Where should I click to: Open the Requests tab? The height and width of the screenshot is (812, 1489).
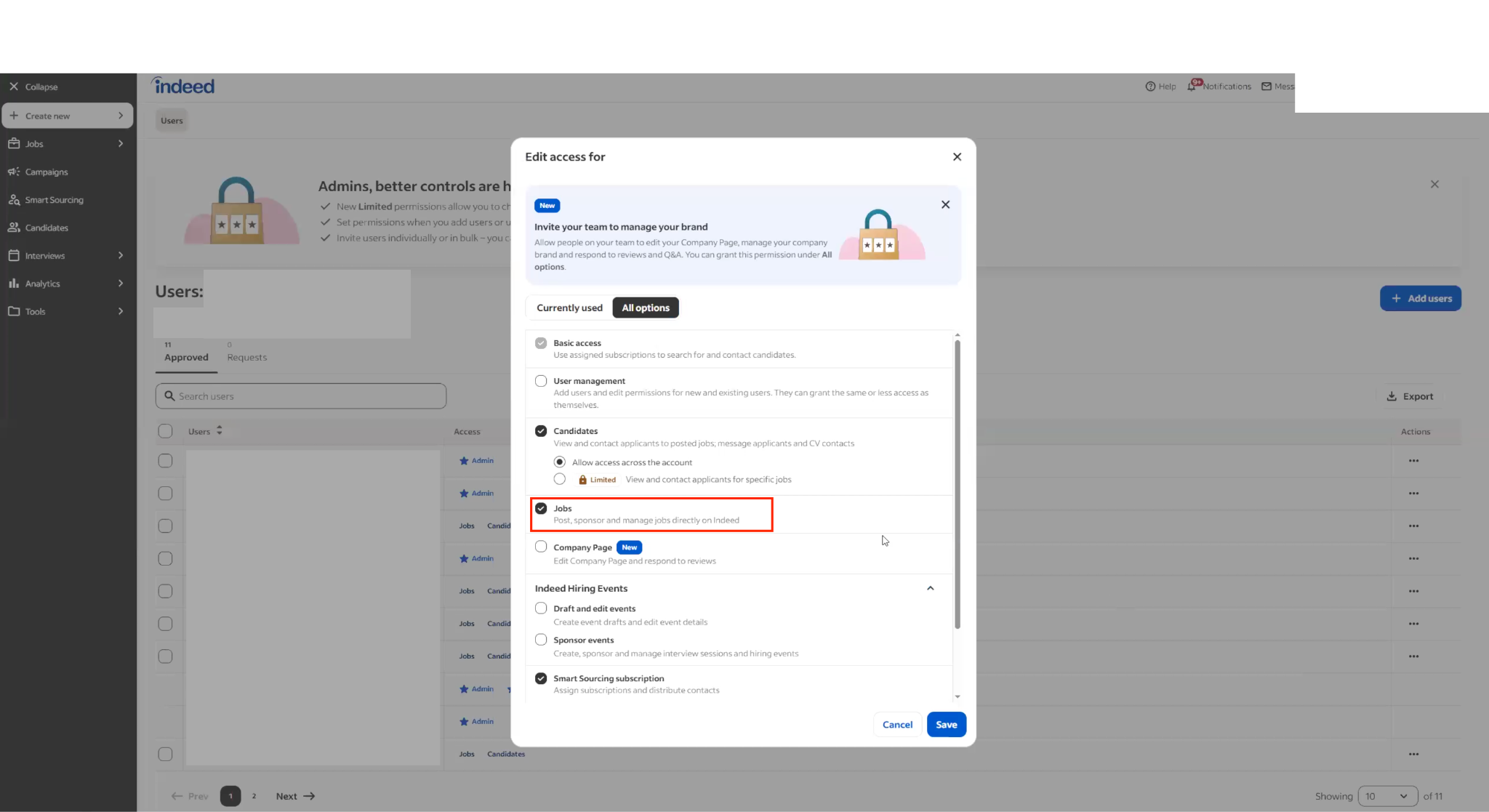coord(246,357)
